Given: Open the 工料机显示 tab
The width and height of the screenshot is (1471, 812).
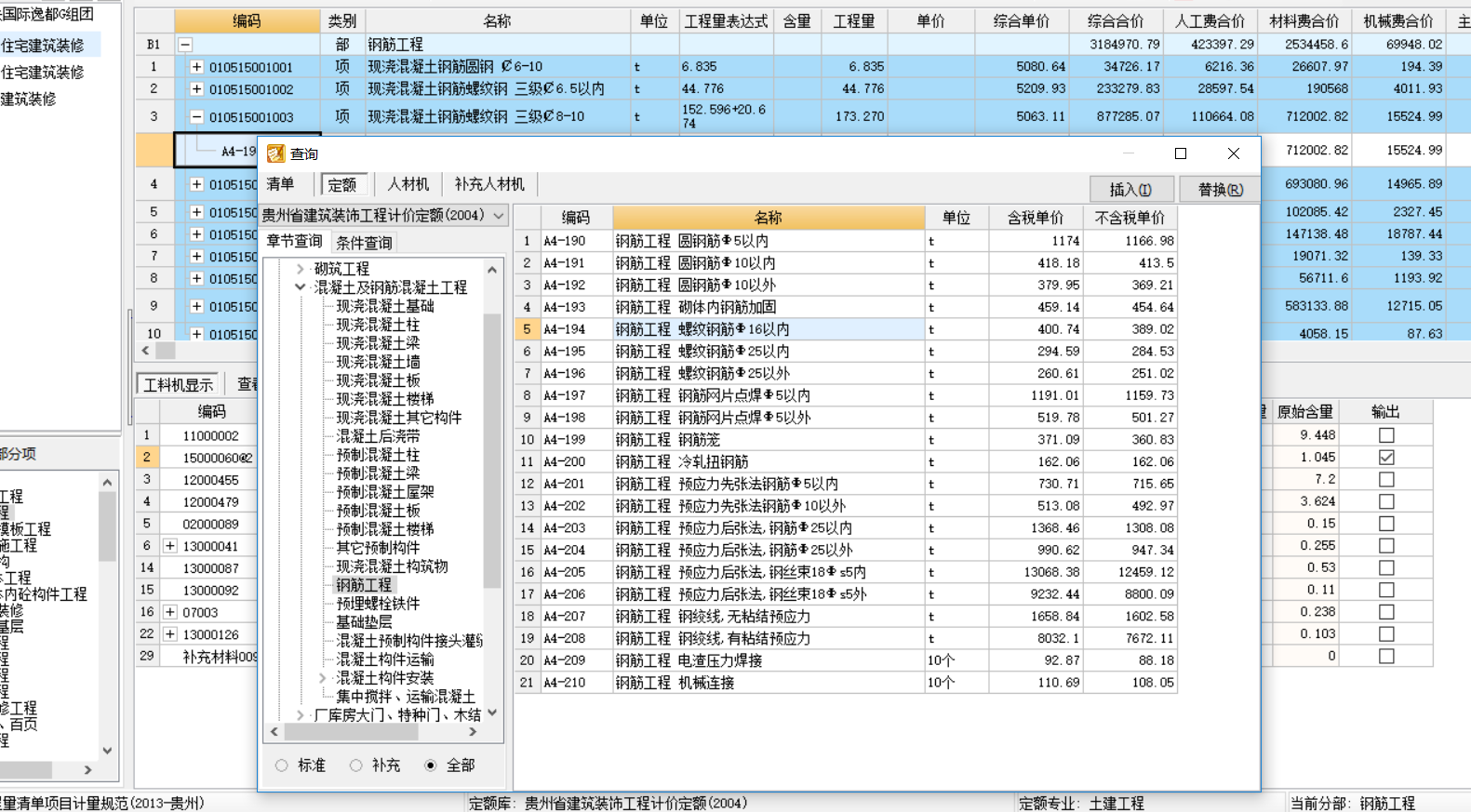Looking at the screenshot, I should pyautogui.click(x=179, y=384).
